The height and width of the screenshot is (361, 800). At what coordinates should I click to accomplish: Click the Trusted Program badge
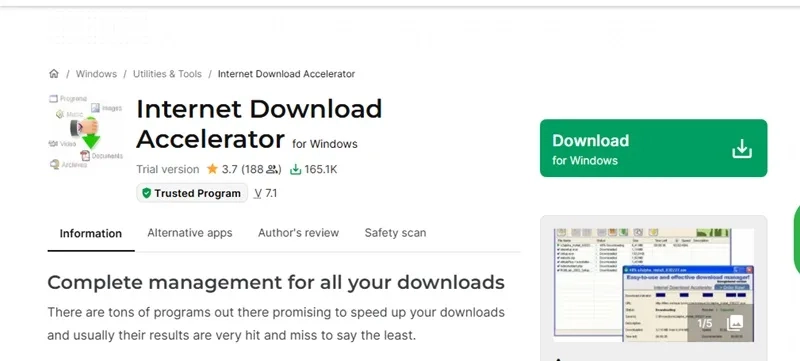(x=192, y=193)
